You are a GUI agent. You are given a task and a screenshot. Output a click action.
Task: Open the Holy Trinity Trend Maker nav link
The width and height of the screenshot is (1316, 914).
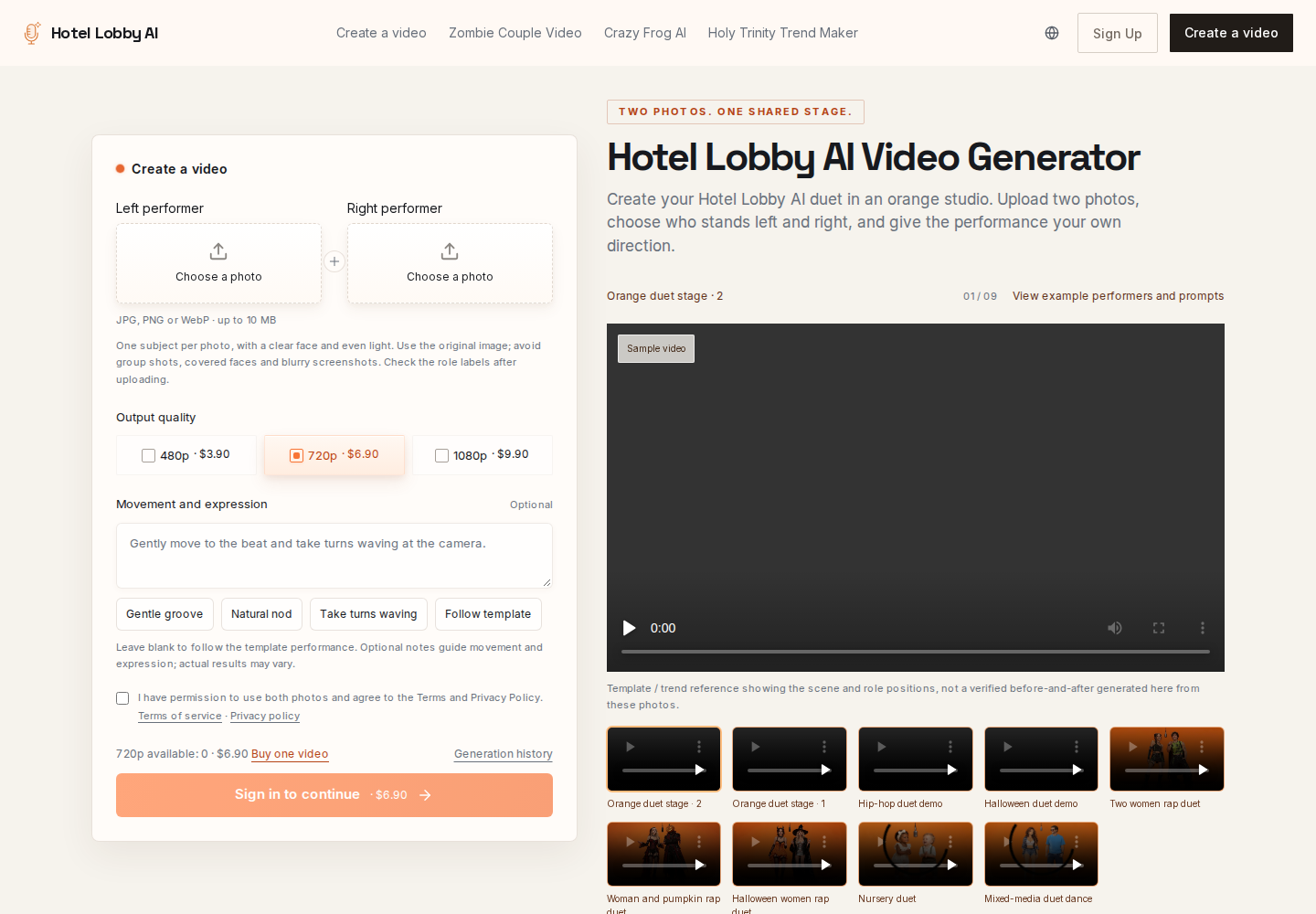783,33
